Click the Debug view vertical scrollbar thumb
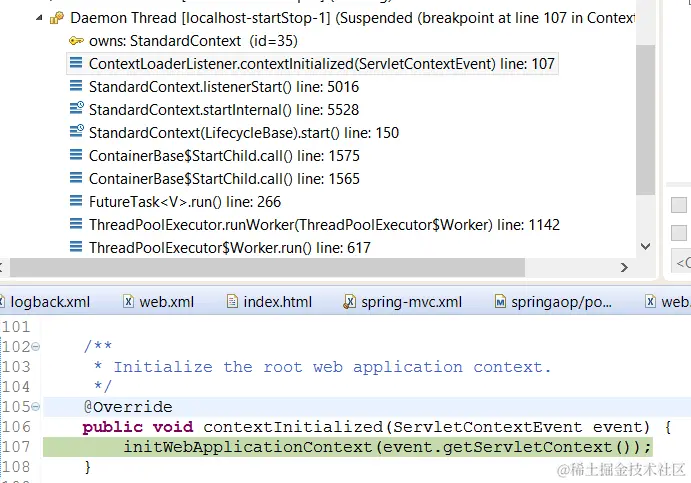 tap(646, 119)
